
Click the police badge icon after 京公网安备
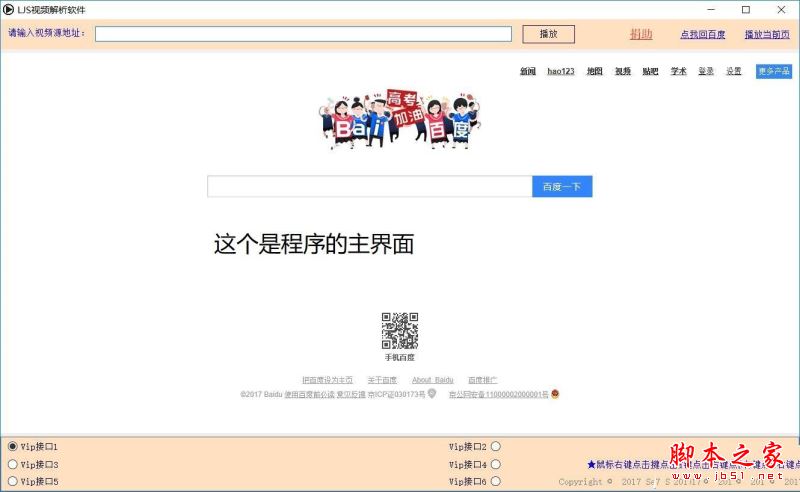[555, 393]
